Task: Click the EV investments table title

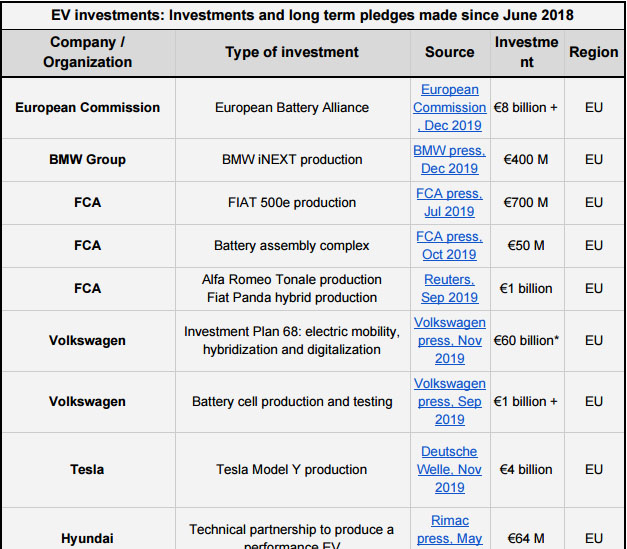Action: (313, 15)
